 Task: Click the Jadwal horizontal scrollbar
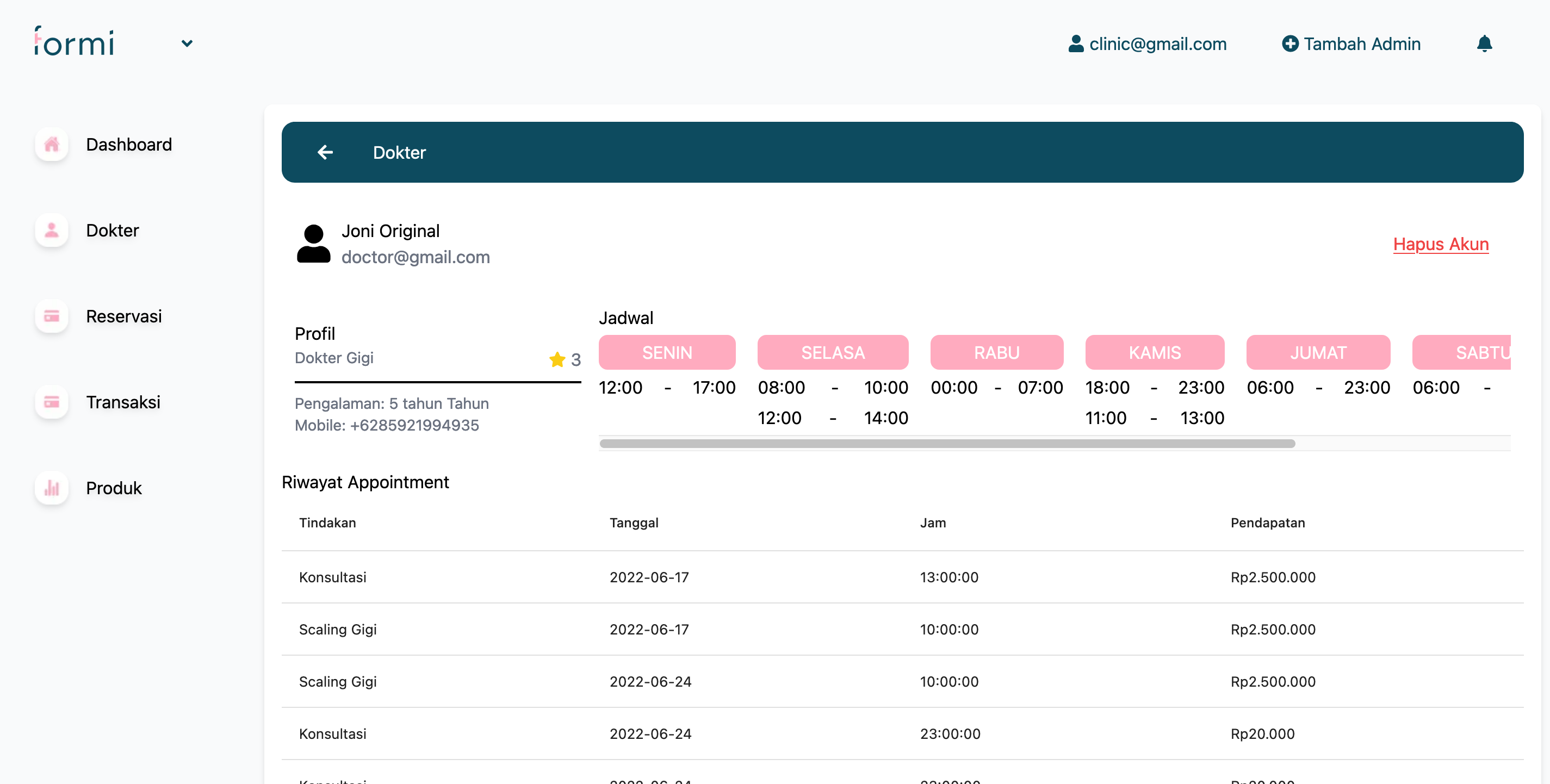(947, 444)
